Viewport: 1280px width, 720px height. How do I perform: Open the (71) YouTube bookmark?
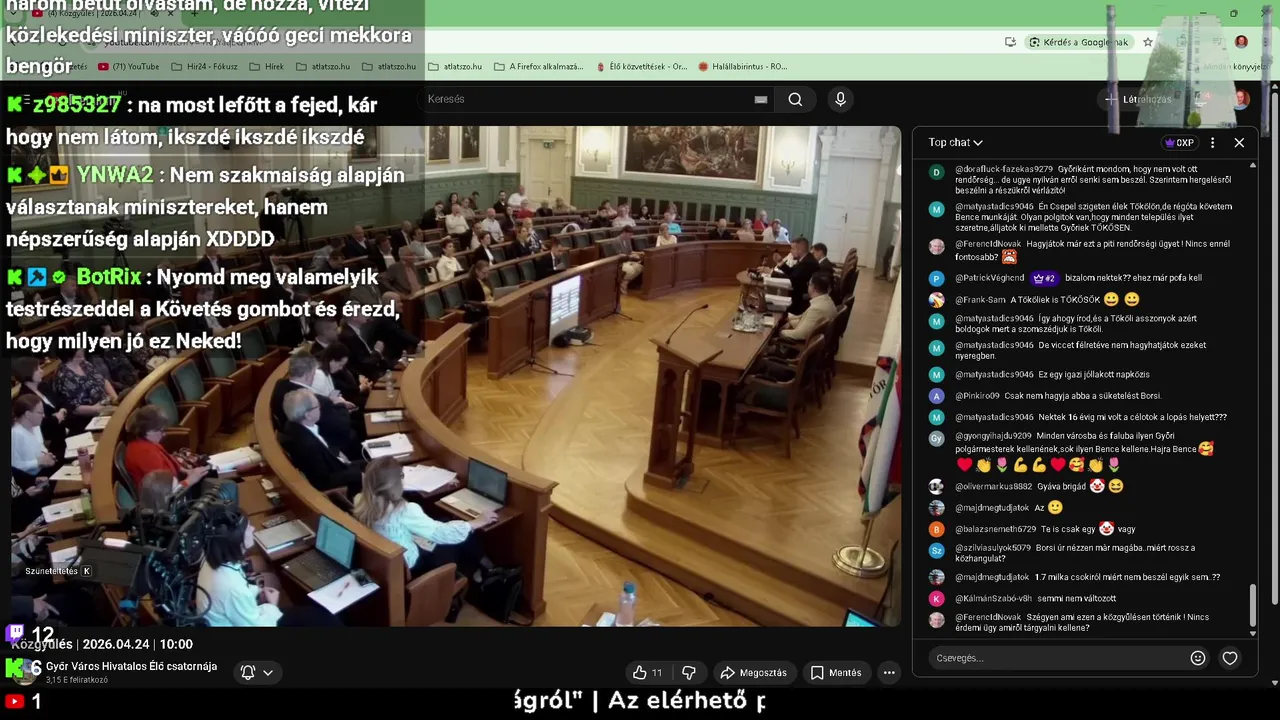129,67
